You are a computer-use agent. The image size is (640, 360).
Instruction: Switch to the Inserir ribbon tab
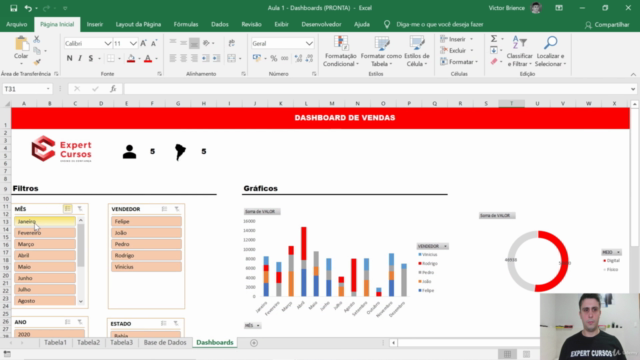pyautogui.click(x=95, y=24)
